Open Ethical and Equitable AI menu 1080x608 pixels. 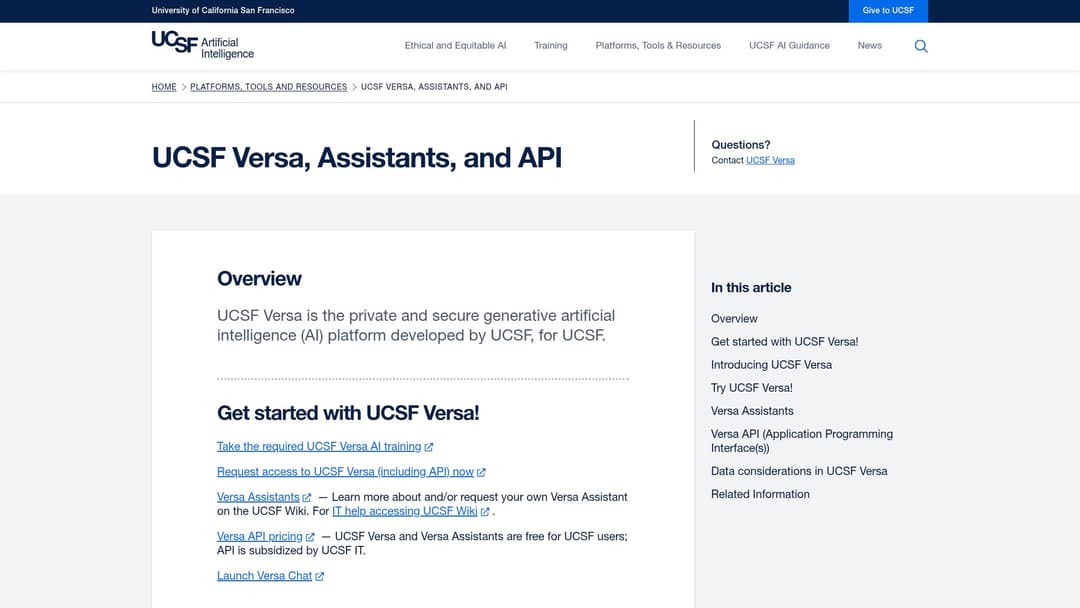click(455, 45)
